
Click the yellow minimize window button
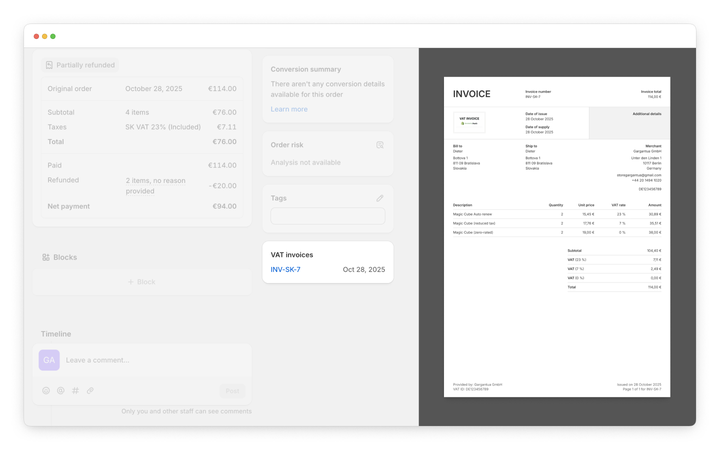click(x=45, y=36)
